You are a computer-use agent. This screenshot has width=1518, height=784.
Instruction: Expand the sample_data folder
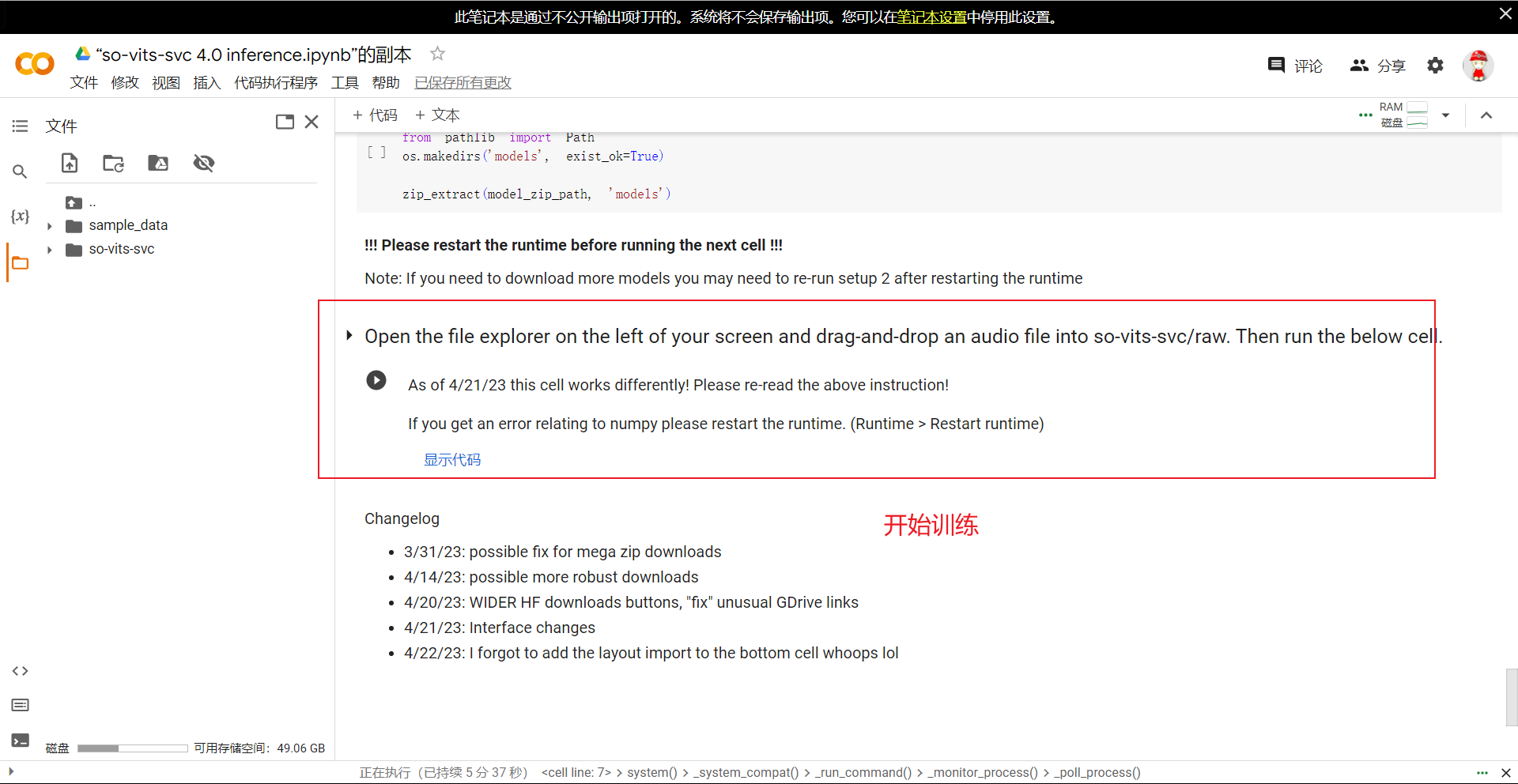[50, 226]
